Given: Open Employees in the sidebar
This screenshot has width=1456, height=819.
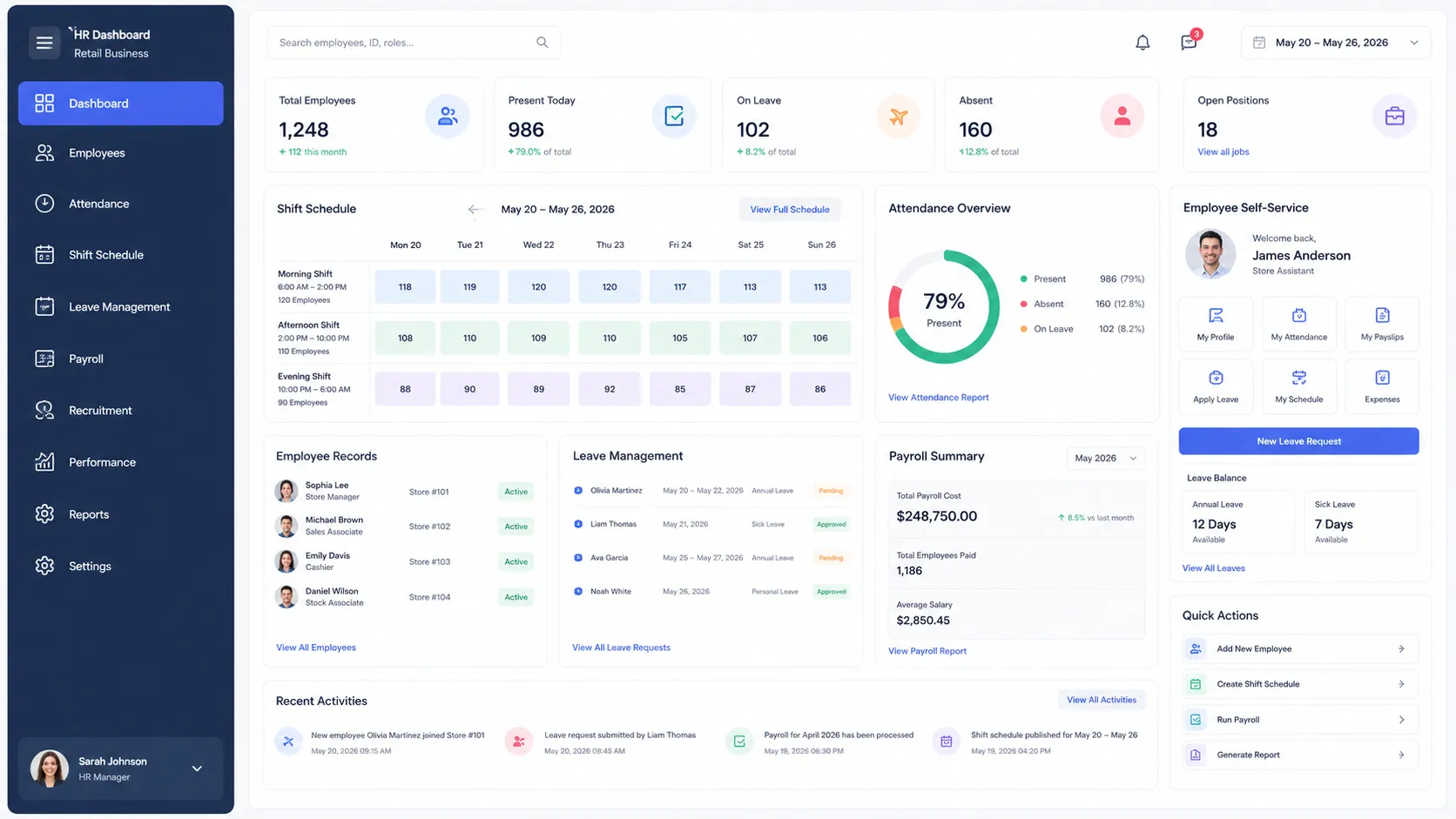Looking at the screenshot, I should [x=121, y=153].
